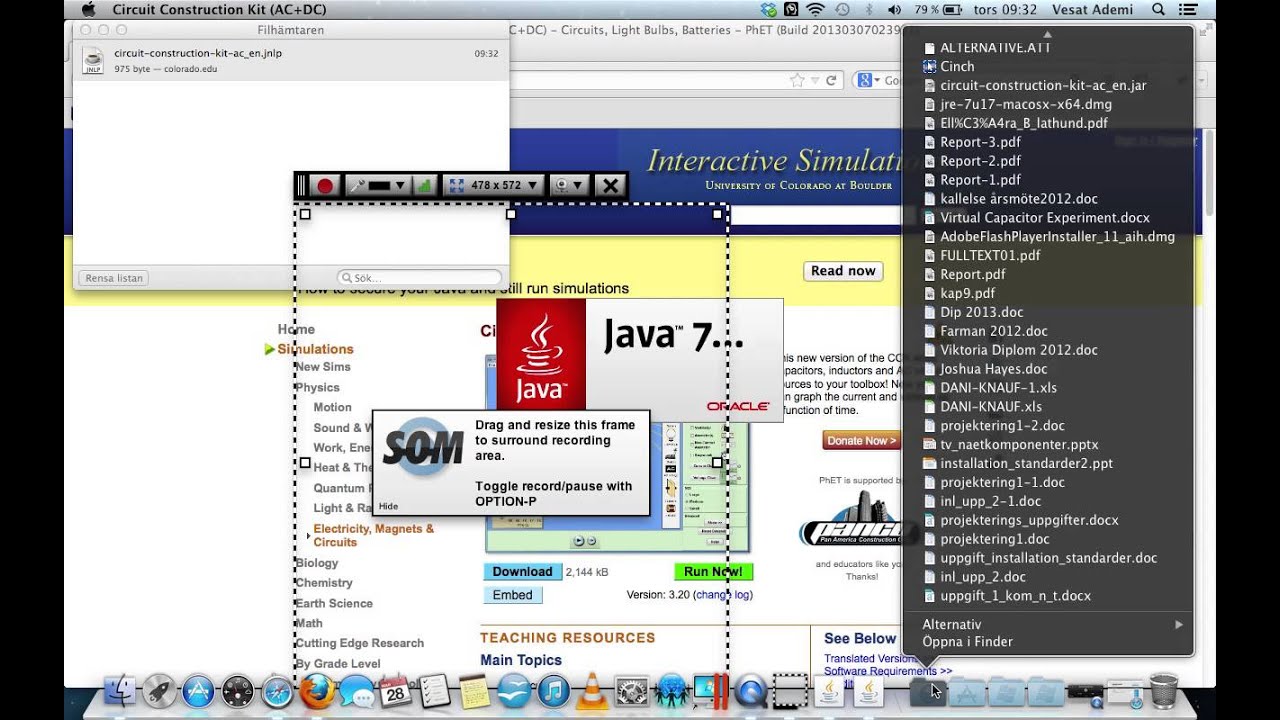Open QuickTime Player from the Dock
The height and width of the screenshot is (720, 1280).
(750, 691)
